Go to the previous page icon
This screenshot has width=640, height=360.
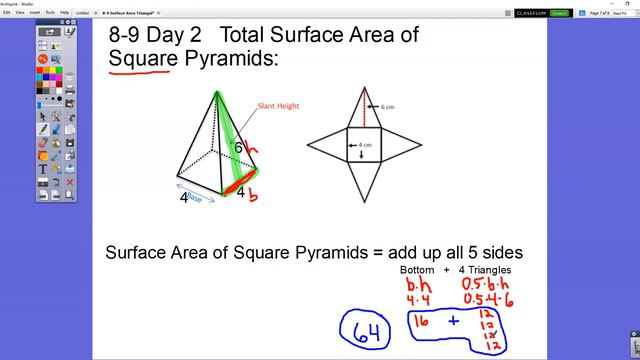(42, 195)
